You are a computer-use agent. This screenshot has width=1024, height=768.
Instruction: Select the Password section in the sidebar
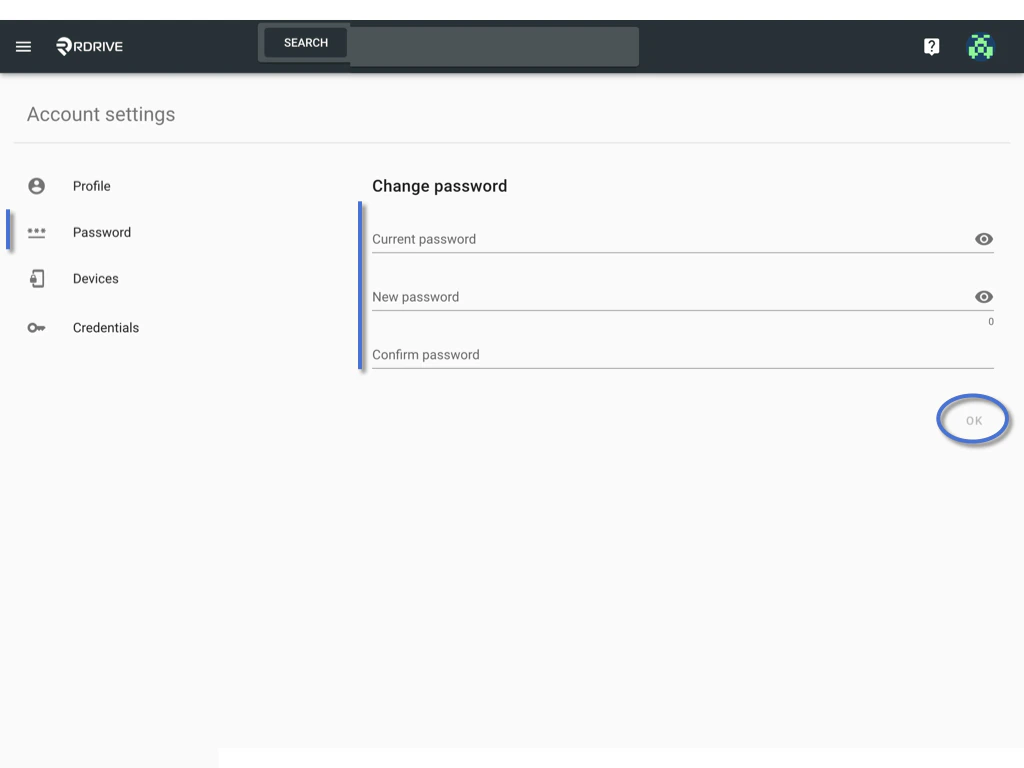(x=102, y=232)
